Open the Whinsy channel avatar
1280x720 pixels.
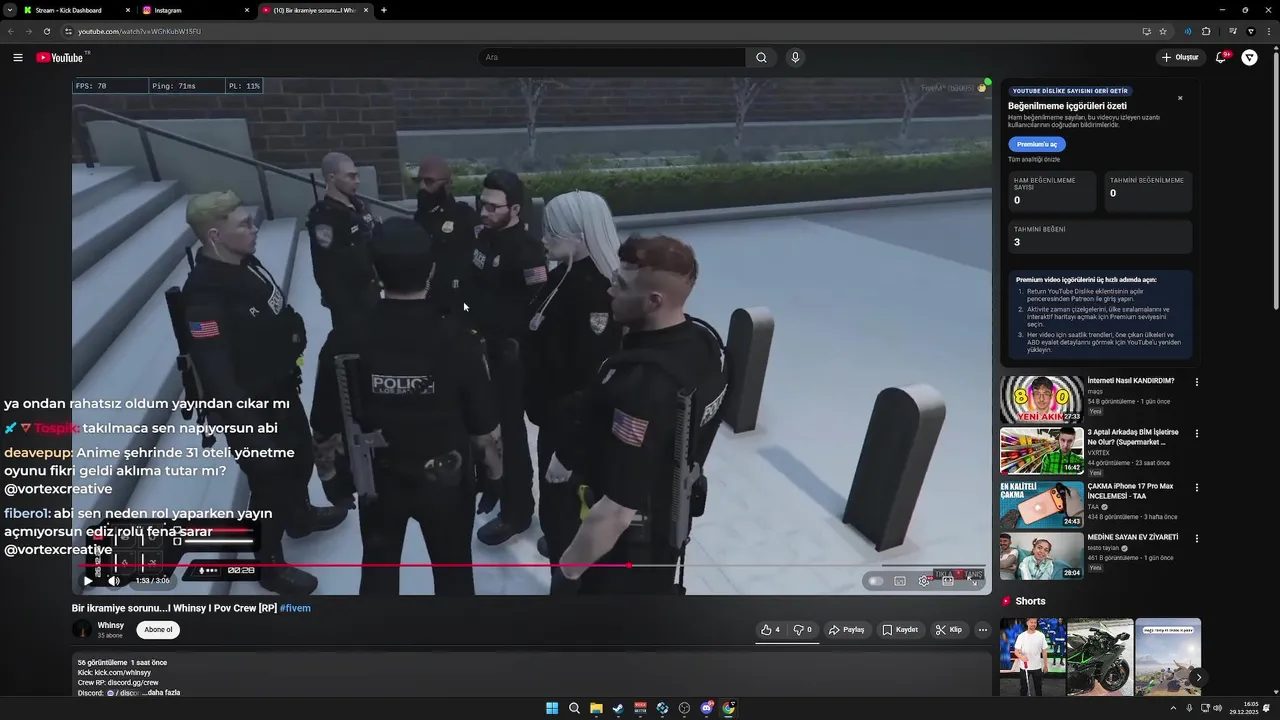(82, 629)
